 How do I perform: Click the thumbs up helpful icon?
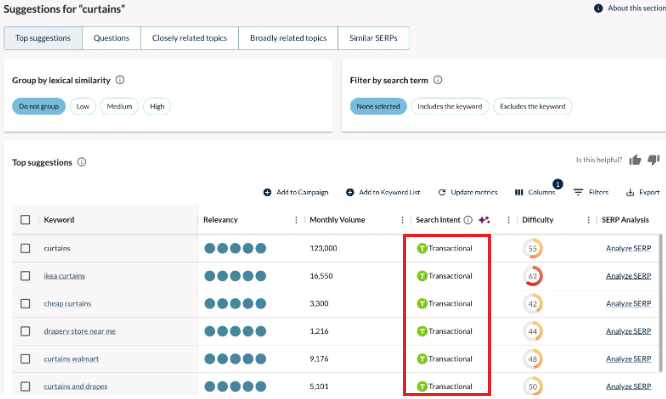click(x=635, y=160)
